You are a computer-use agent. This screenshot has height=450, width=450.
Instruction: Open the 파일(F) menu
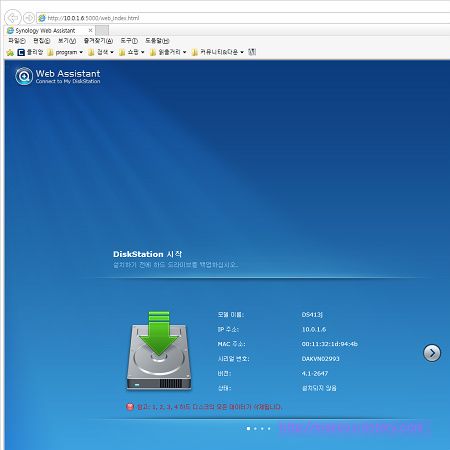point(17,41)
